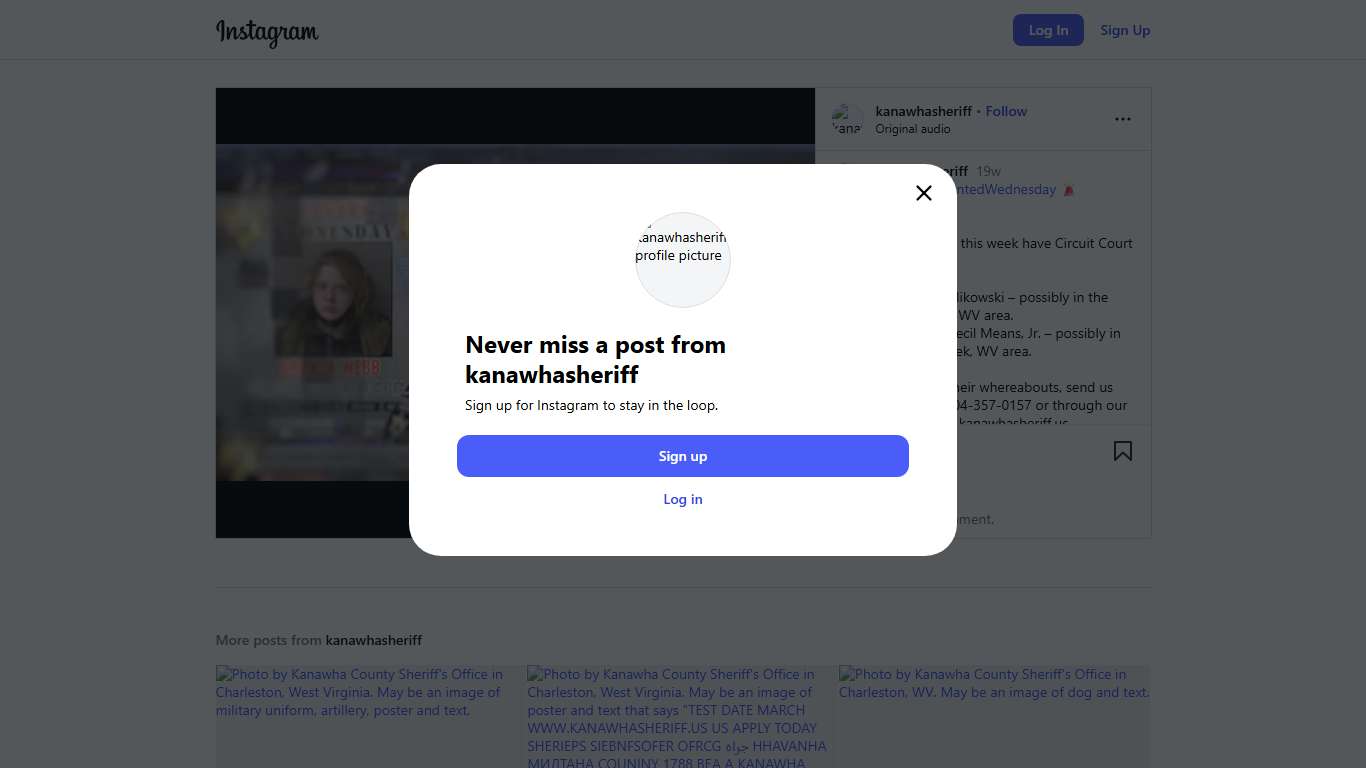Open the three-dots more options menu
Screen dimensions: 1366x768
1123,119
